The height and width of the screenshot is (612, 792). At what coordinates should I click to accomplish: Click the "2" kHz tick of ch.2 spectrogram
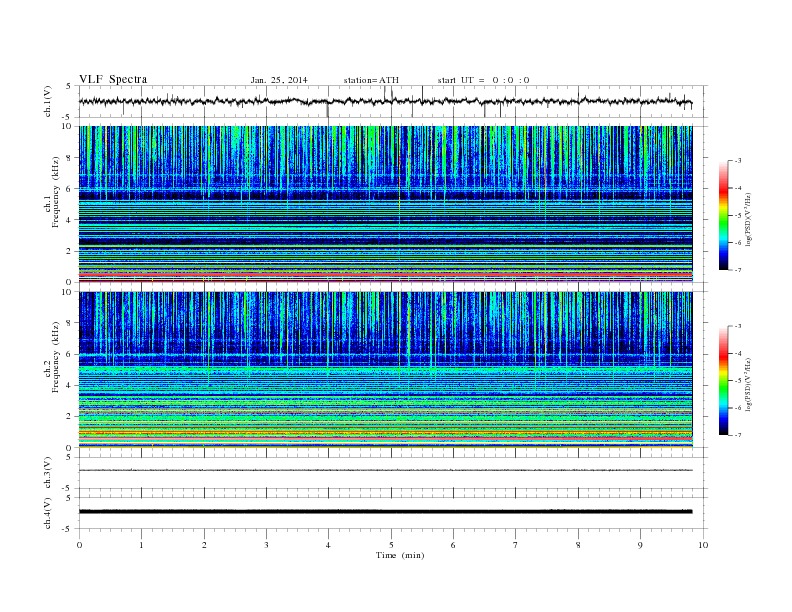coord(69,417)
